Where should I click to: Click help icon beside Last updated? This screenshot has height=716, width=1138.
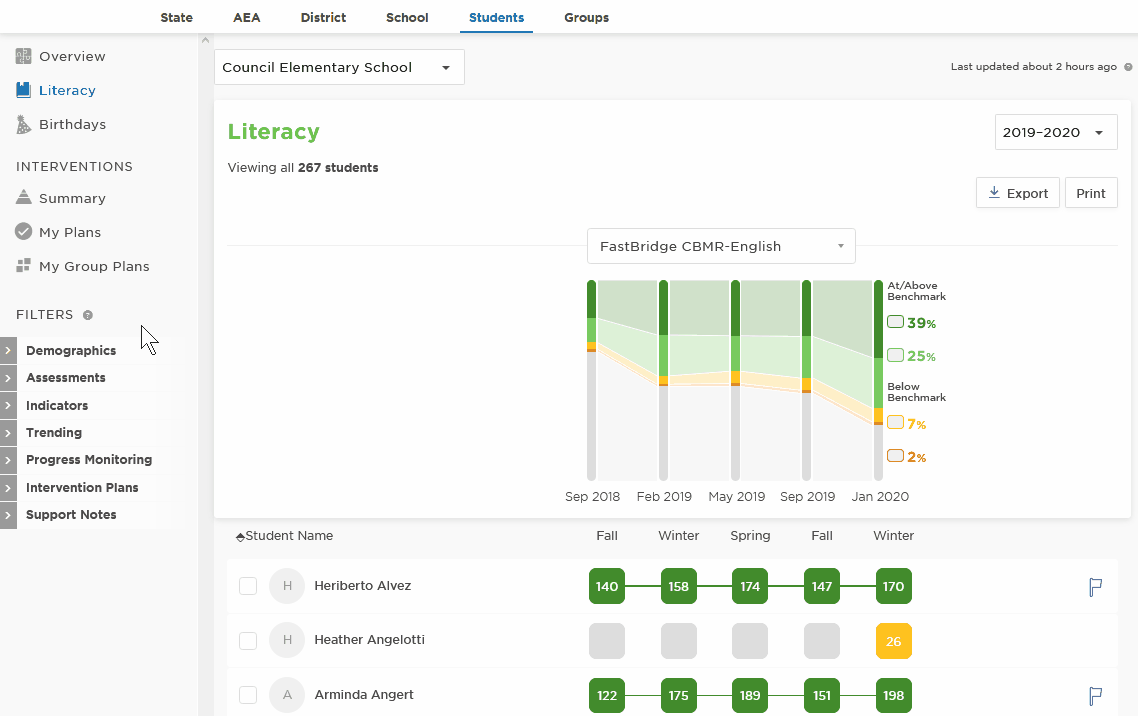click(1128, 67)
